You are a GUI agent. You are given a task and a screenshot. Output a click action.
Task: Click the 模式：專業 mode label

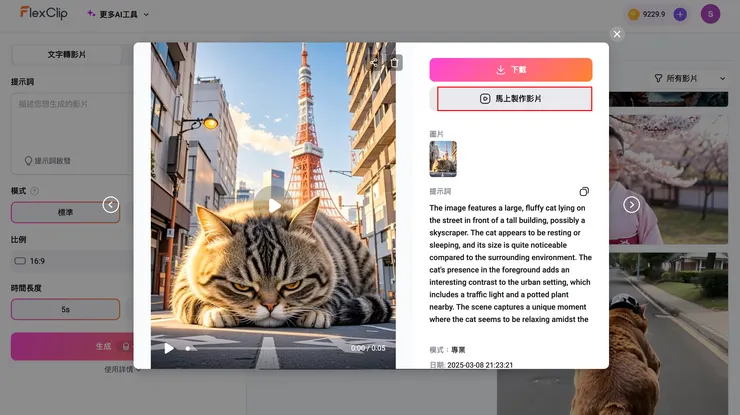[x=447, y=350]
